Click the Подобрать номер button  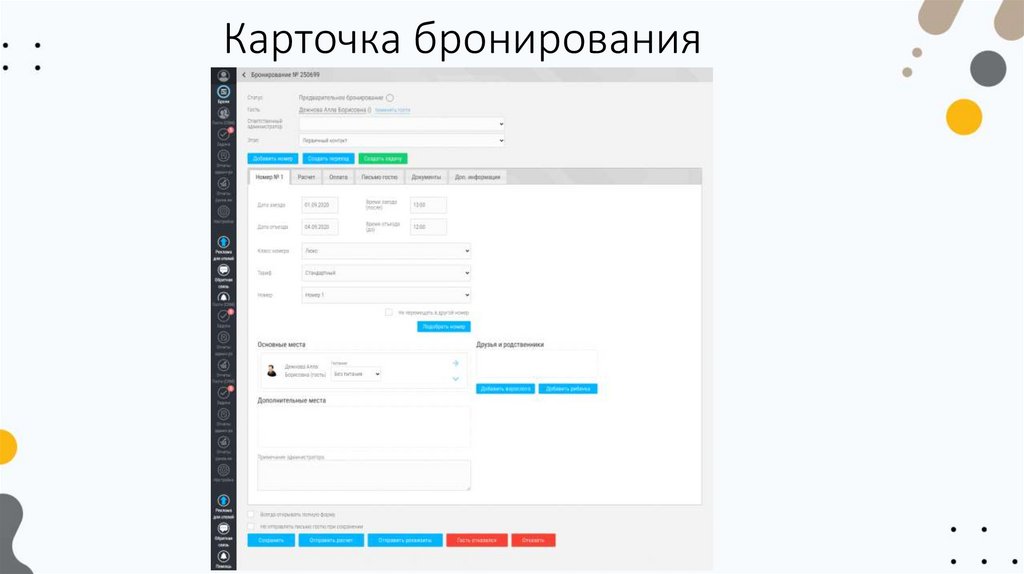tap(443, 327)
